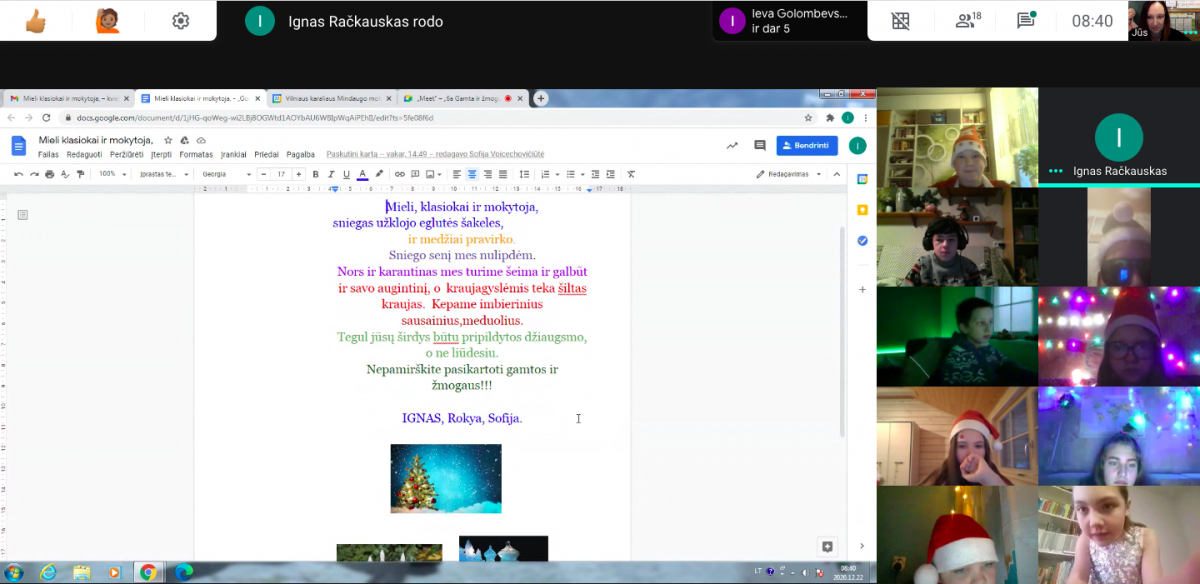Screen dimensions: 1200x584
Task: Toggle italic formatting
Action: (x=330, y=174)
